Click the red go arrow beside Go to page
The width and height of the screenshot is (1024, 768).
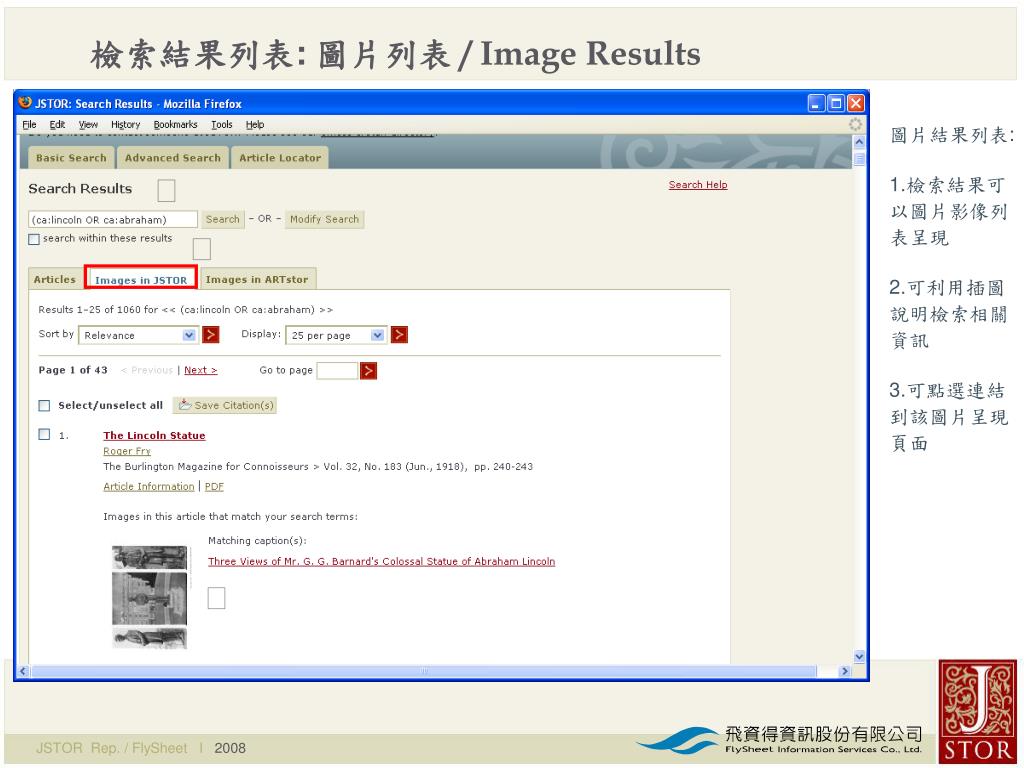[368, 371]
